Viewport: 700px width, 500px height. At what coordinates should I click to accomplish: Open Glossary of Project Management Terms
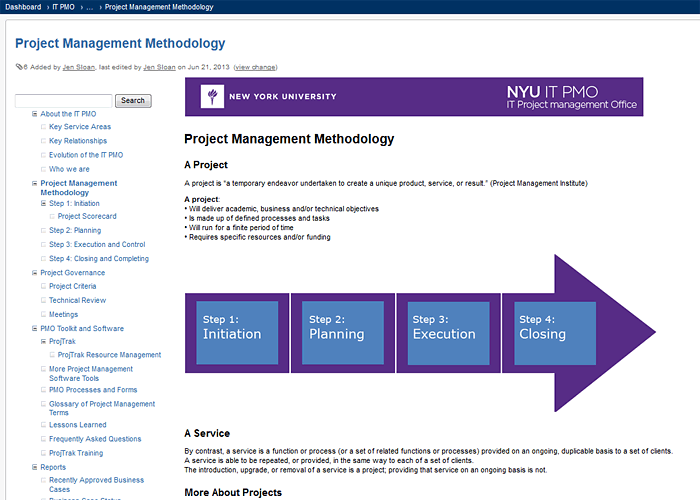102,408
